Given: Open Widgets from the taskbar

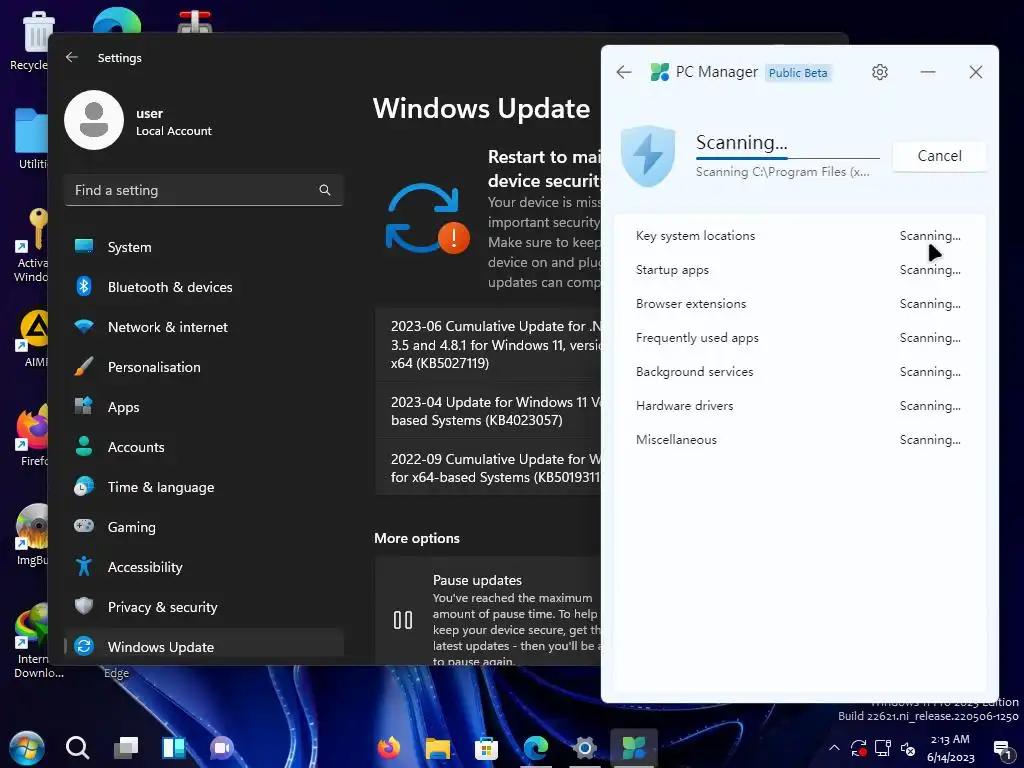Looking at the screenshot, I should 174,748.
